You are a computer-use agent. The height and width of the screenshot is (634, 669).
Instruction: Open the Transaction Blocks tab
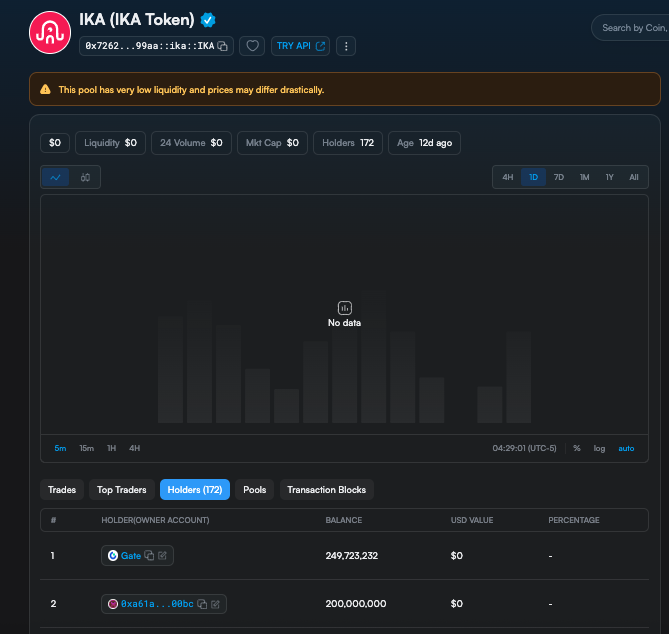tap(327, 489)
